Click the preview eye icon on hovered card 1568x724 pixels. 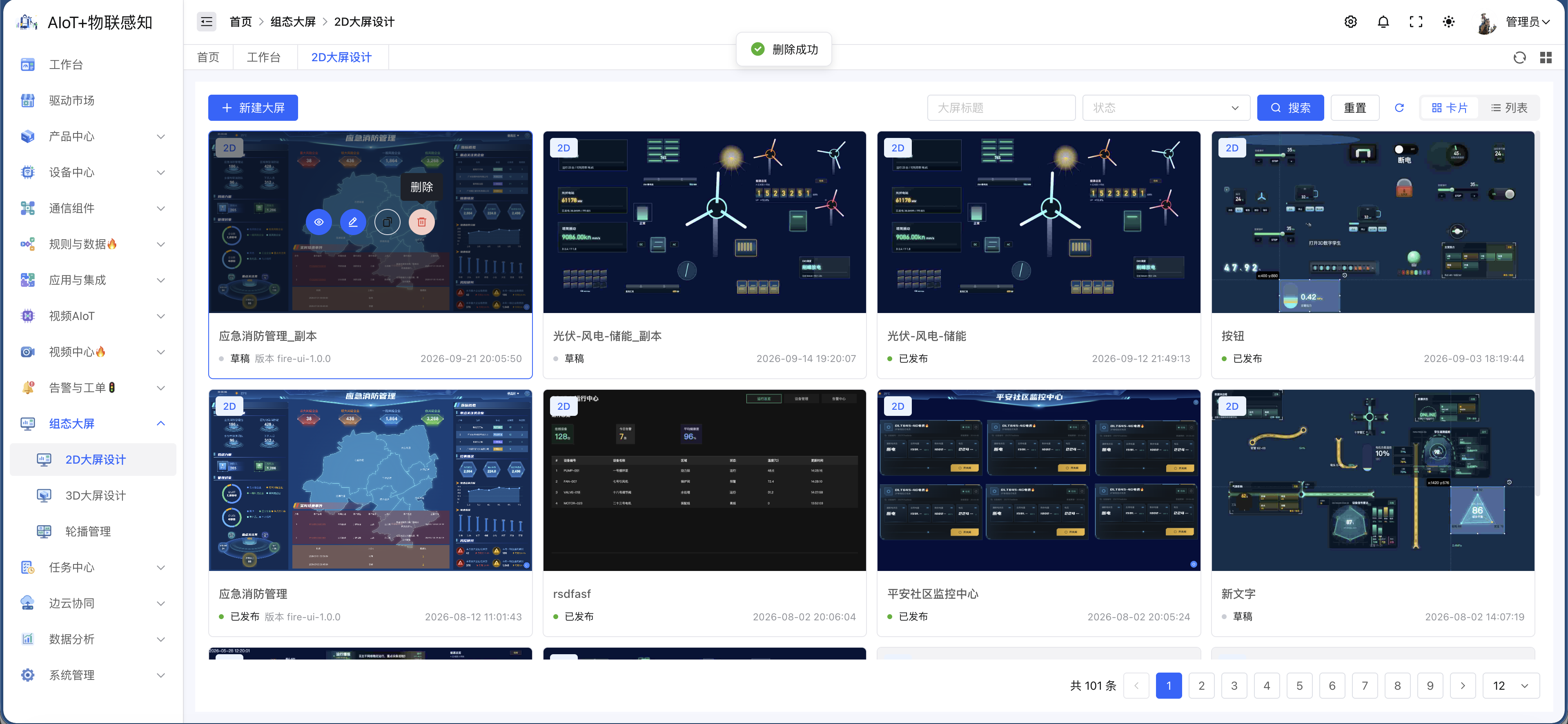[x=318, y=222]
